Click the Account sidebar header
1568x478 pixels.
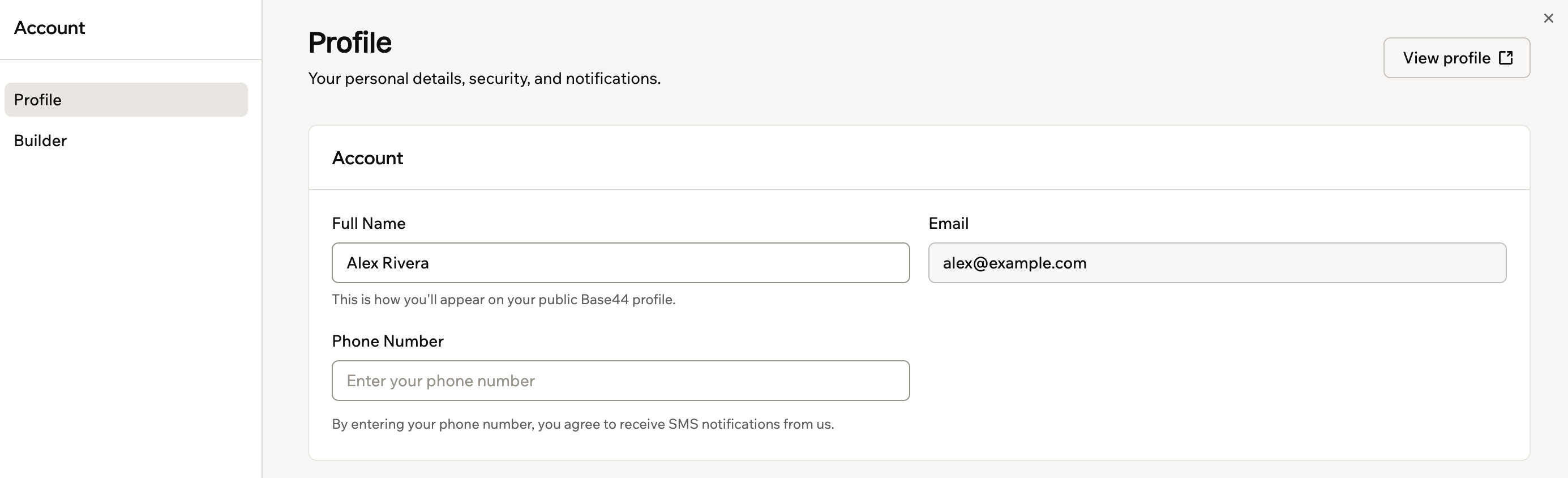click(49, 28)
